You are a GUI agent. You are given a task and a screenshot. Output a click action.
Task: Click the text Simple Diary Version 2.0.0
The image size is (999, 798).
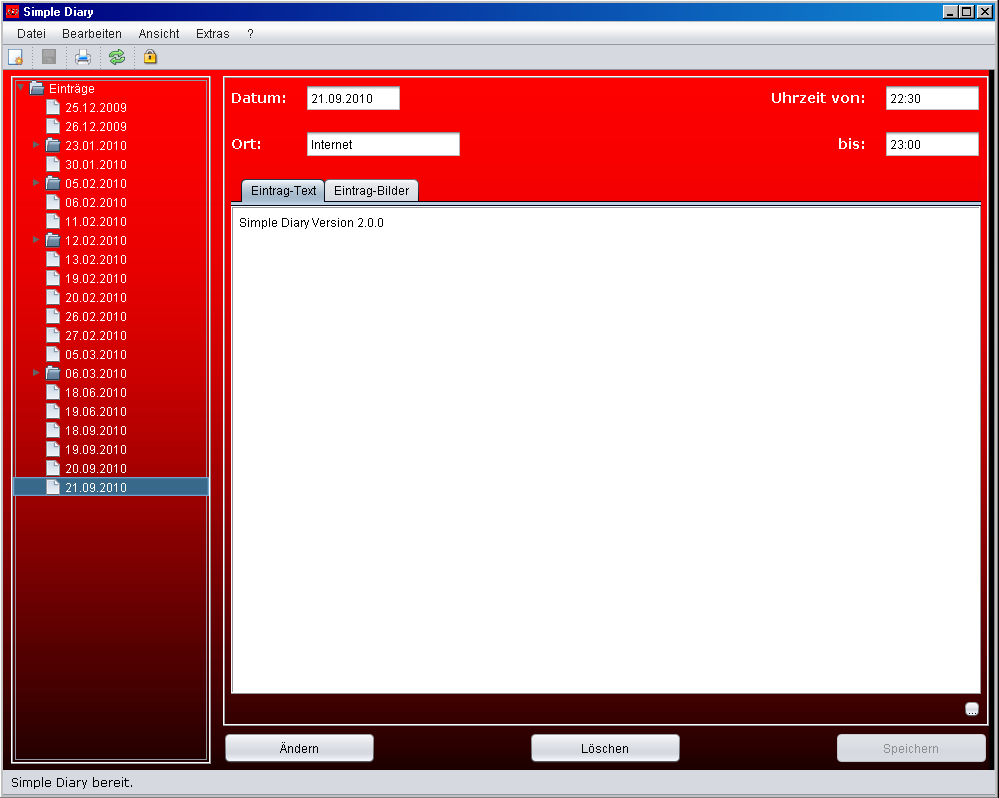[x=311, y=223]
